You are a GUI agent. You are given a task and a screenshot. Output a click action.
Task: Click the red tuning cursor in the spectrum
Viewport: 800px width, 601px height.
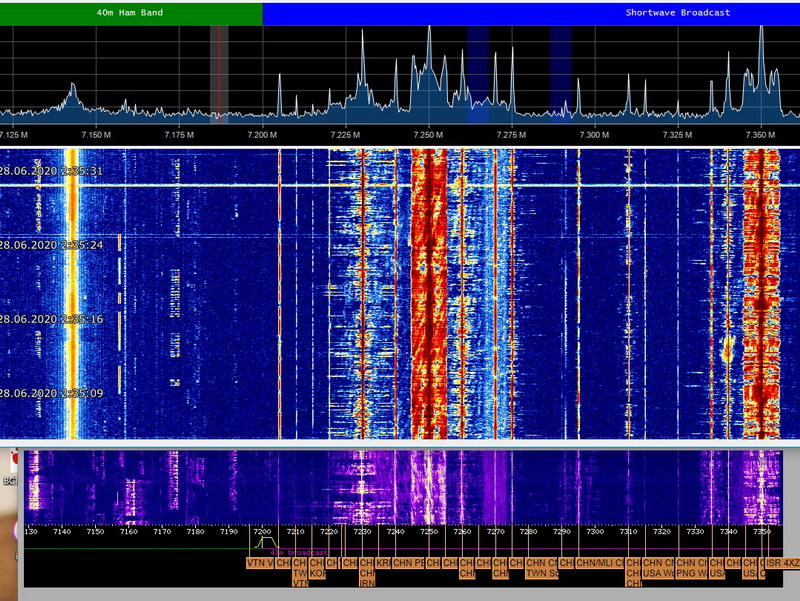(218, 75)
